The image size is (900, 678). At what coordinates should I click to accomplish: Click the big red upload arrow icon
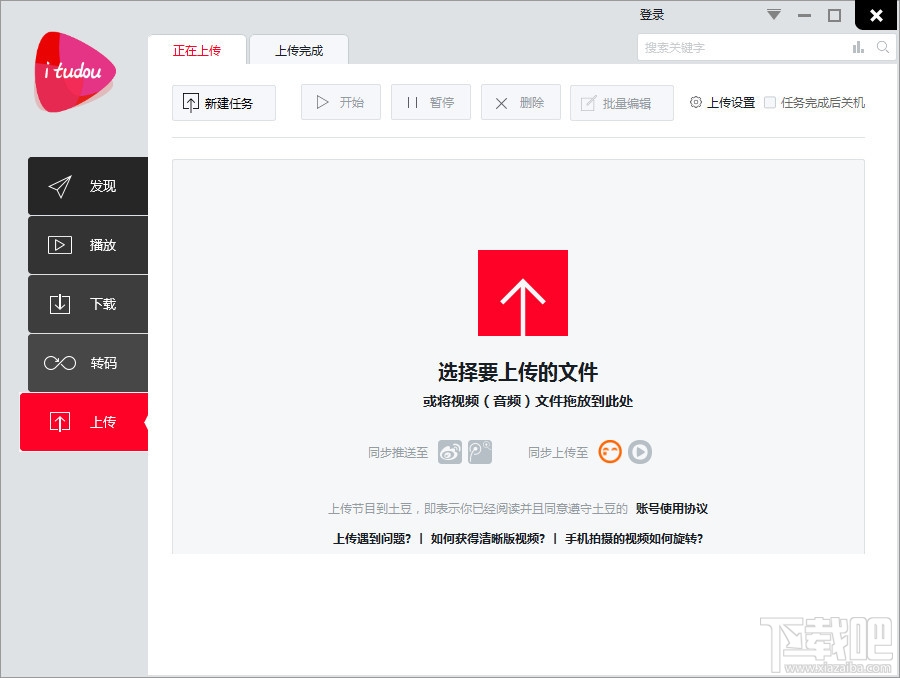tap(523, 293)
